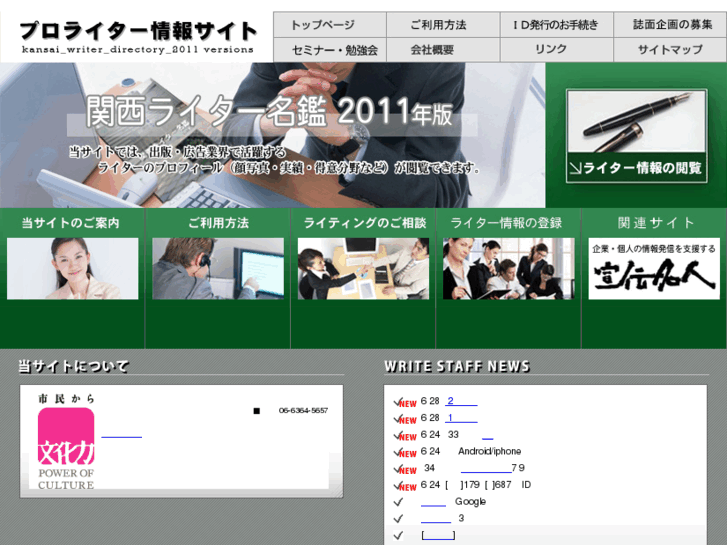Open ライター情報の登録 panel heading

(x=506, y=223)
